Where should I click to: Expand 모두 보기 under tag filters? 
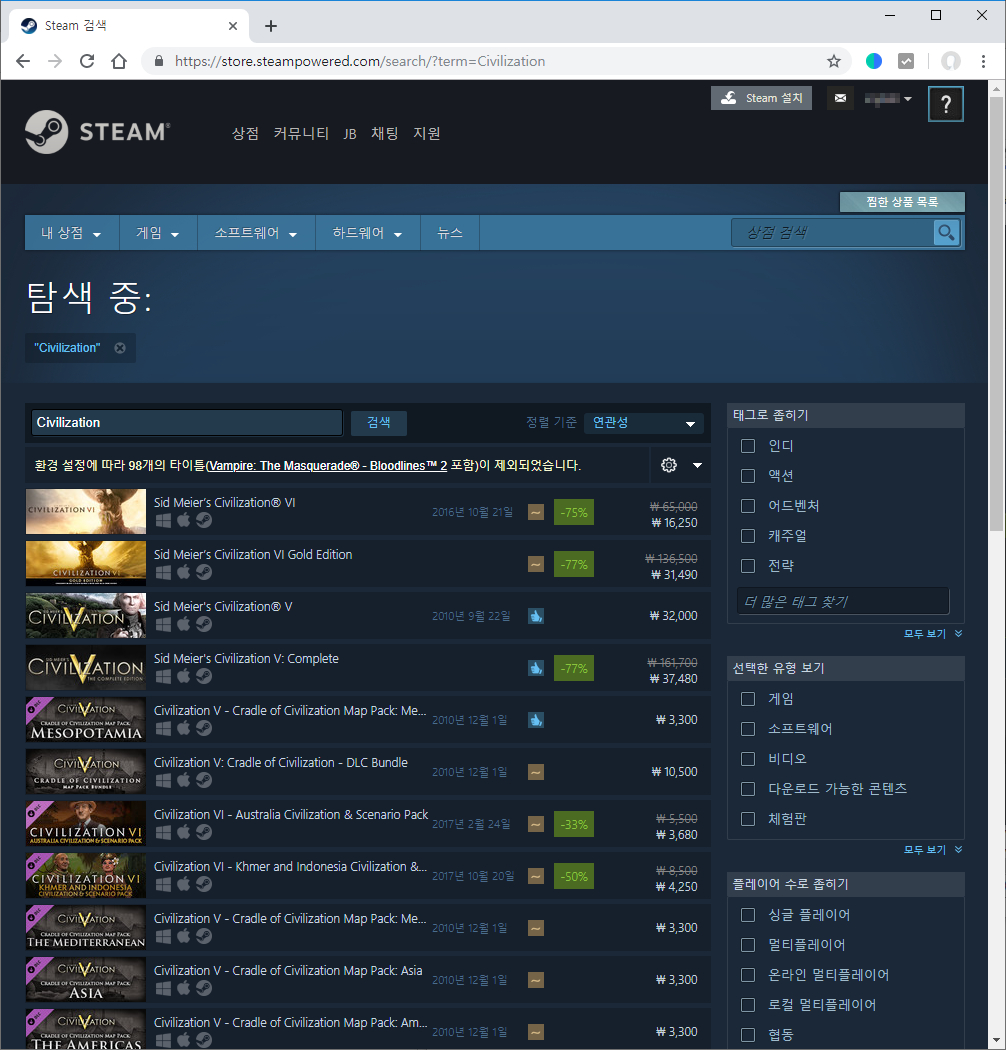point(933,633)
